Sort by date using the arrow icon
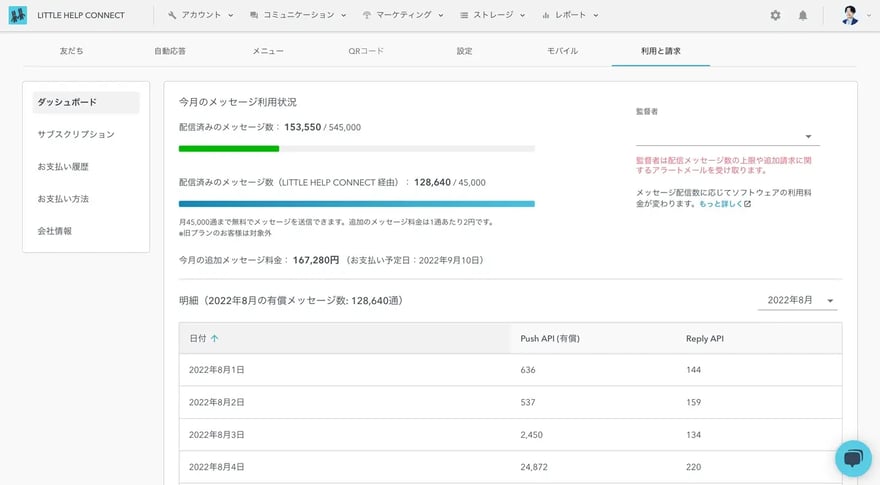 point(215,339)
